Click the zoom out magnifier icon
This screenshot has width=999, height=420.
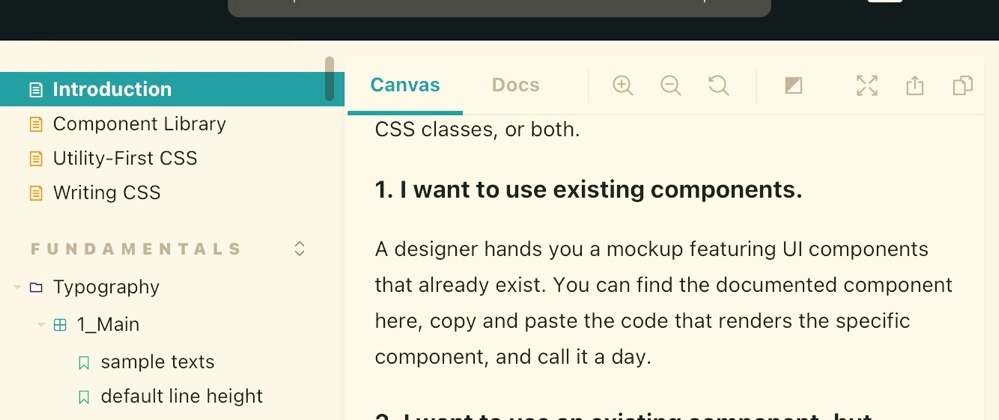(x=671, y=86)
